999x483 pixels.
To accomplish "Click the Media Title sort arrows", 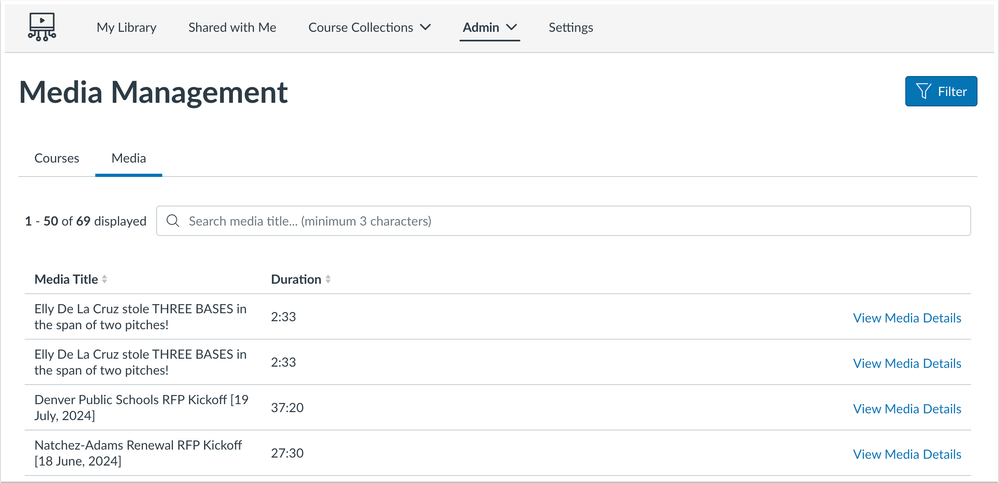I will pos(105,280).
